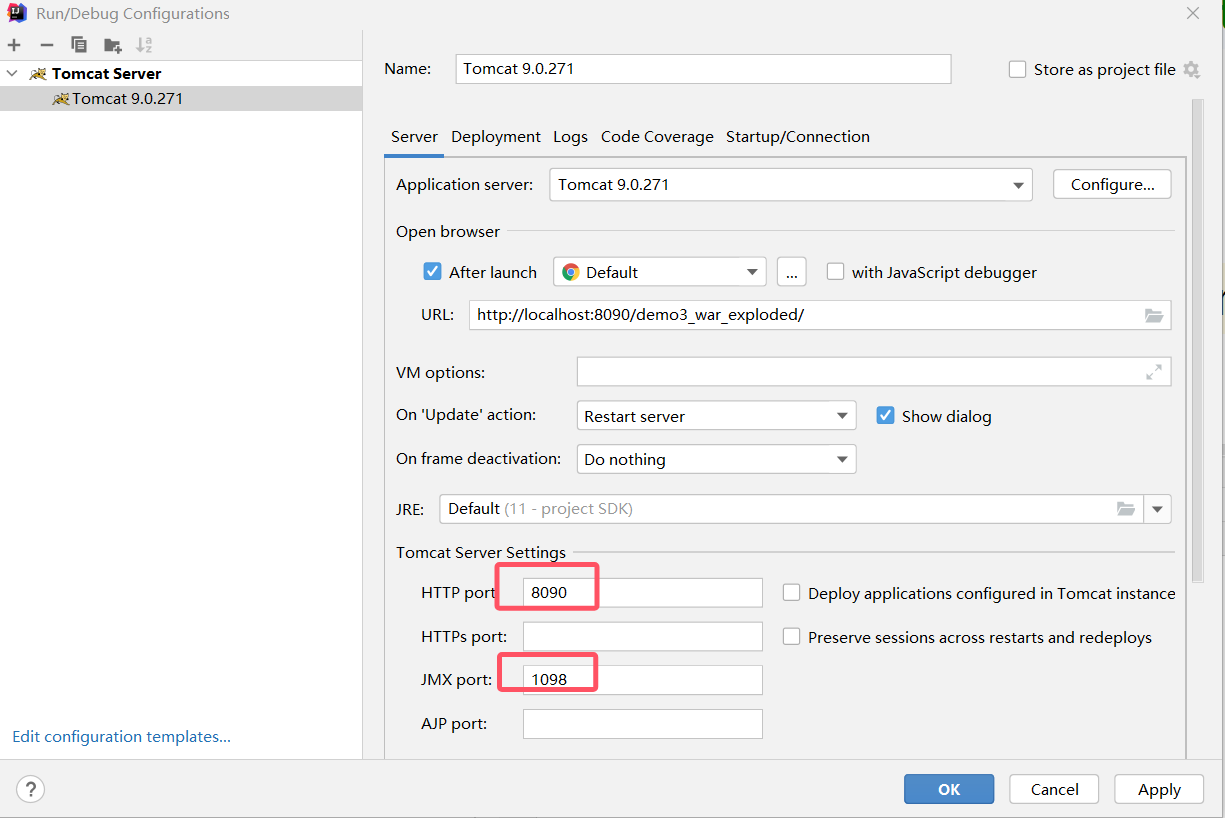Open help with the question mark icon
Screen dimensions: 1225x818
(31, 789)
